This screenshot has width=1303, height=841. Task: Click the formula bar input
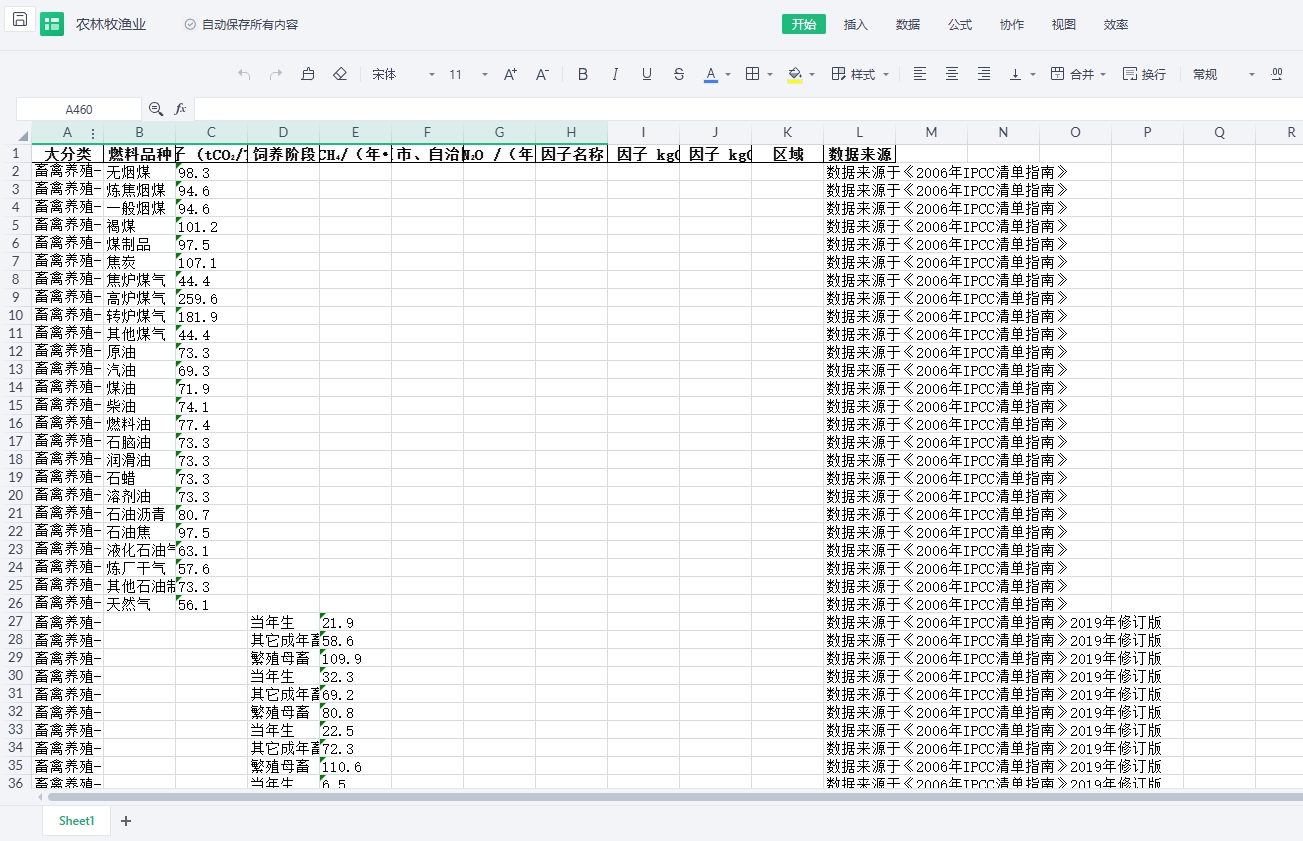pos(748,109)
